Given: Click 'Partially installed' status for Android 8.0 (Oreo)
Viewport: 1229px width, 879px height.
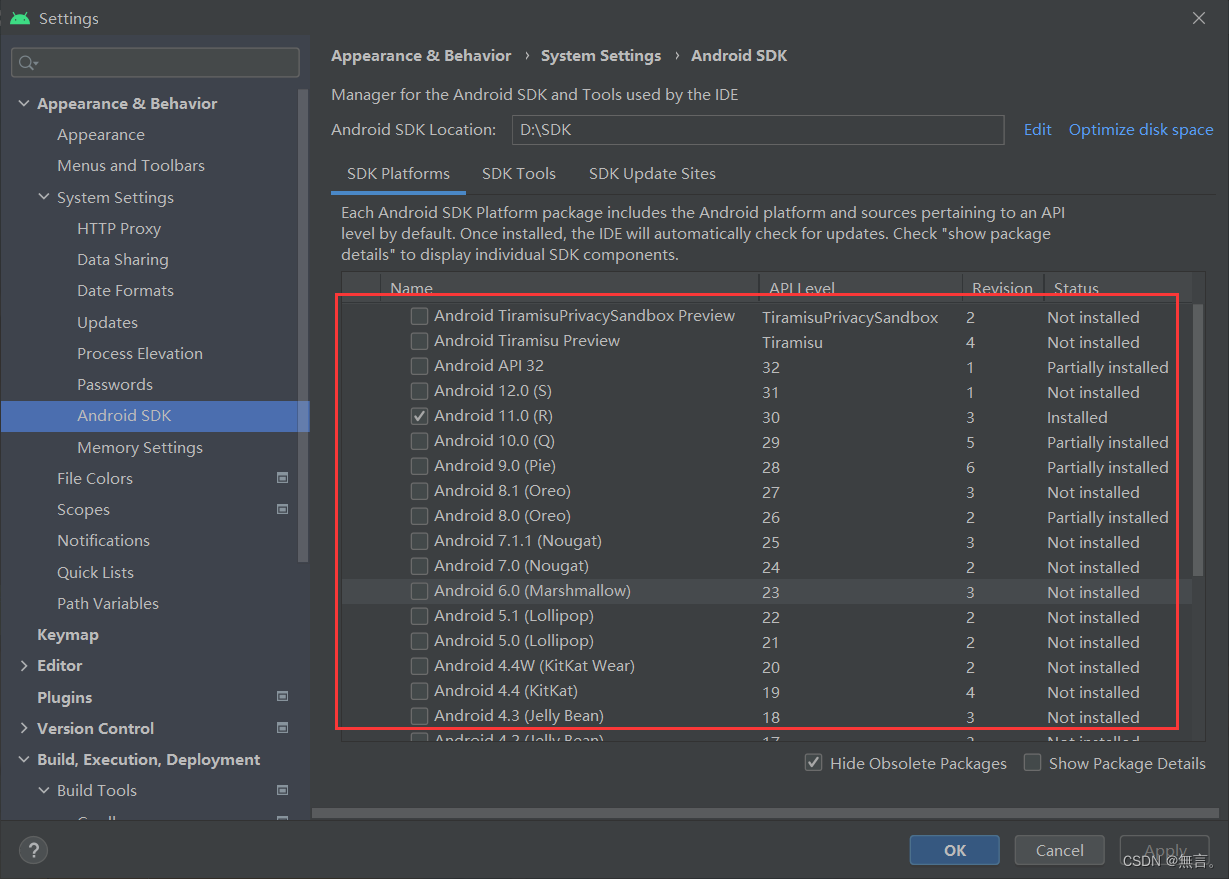Looking at the screenshot, I should pyautogui.click(x=1108, y=517).
